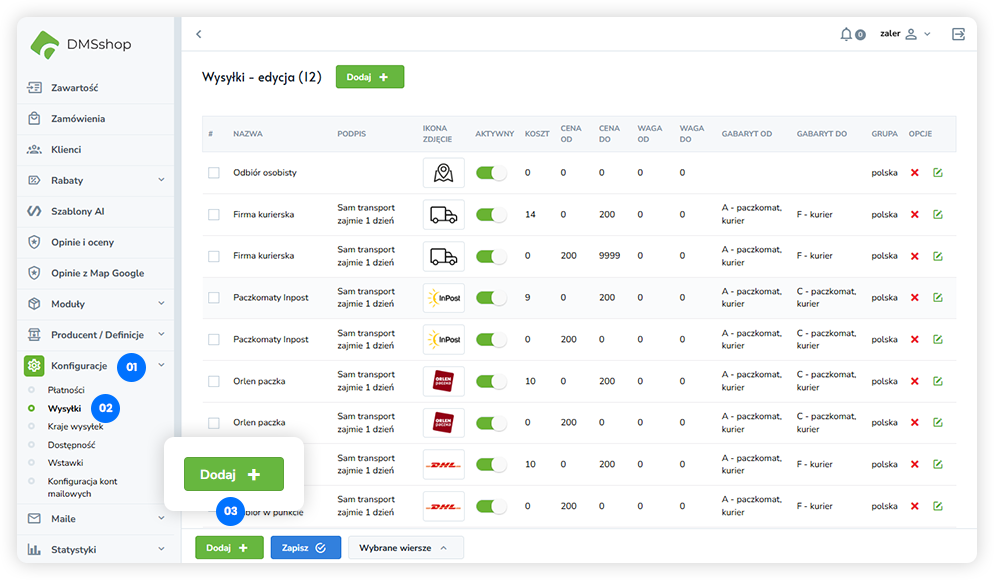Screen dimensions: 994x580
Task: Open the Wybrane wiersze dropdown
Action: 405,548
